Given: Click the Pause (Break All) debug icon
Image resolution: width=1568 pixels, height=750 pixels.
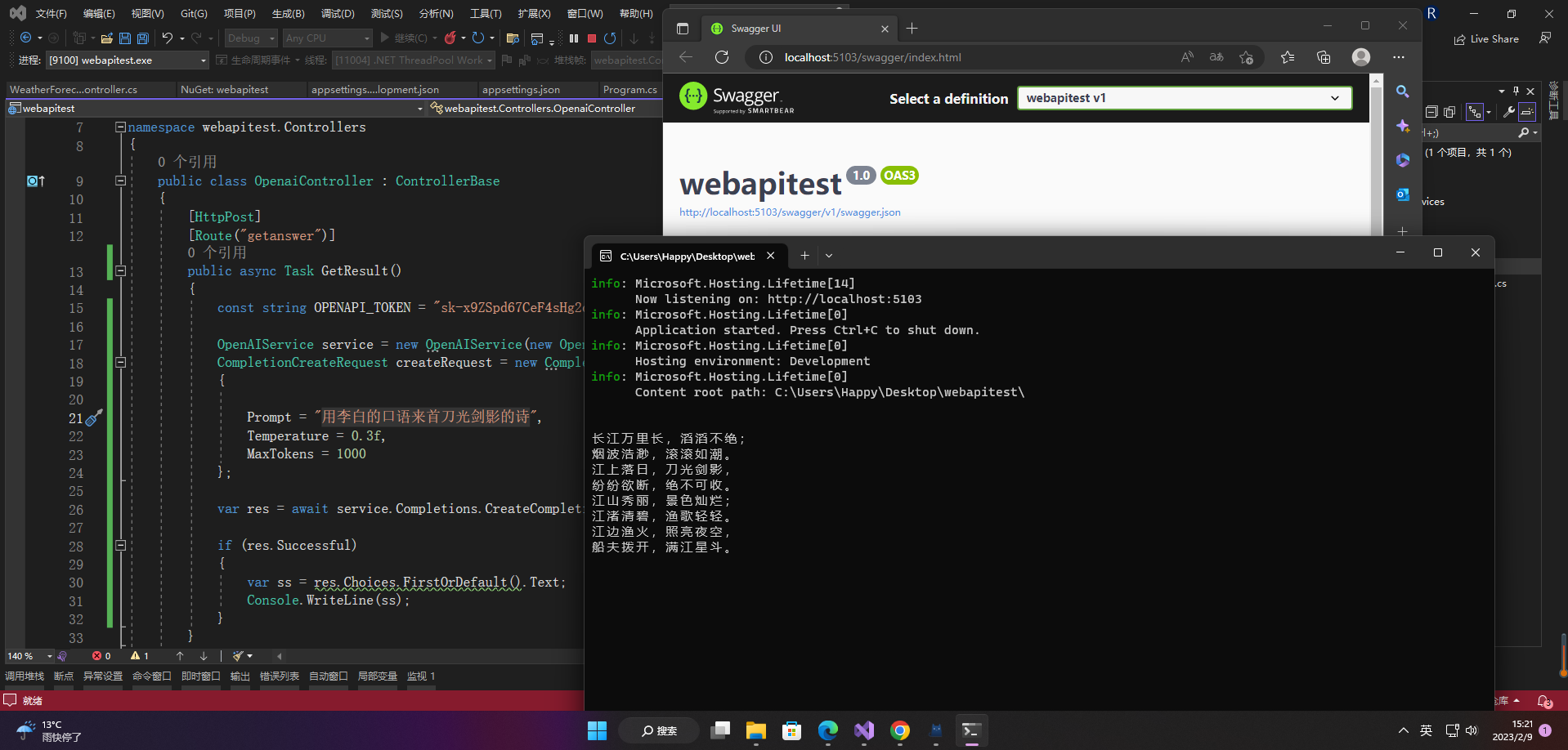Looking at the screenshot, I should 574,38.
